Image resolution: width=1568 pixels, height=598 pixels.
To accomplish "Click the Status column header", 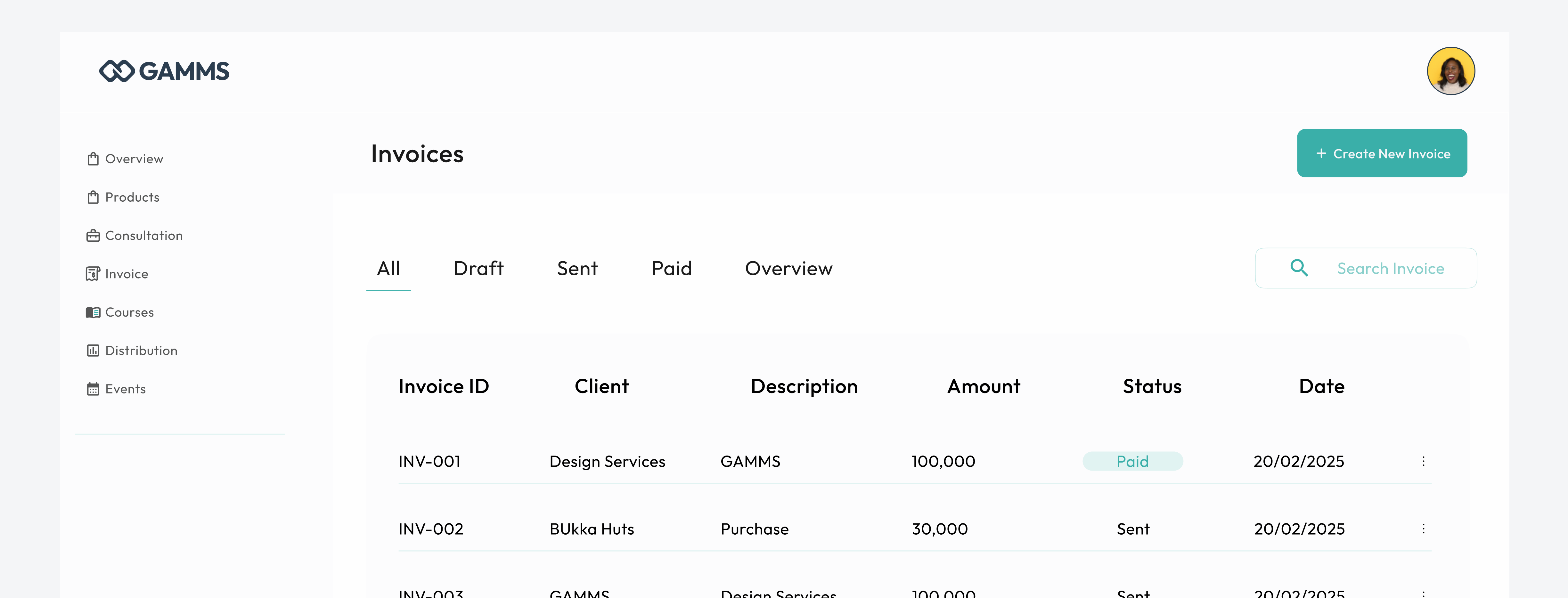I will (1152, 386).
